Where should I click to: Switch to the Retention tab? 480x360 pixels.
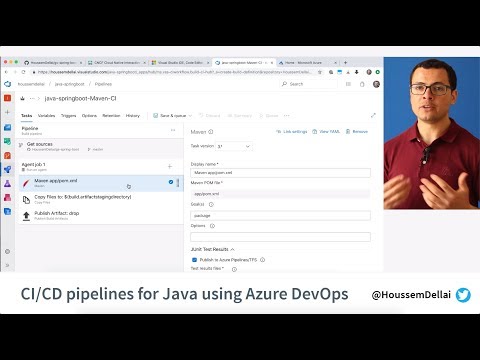(111, 116)
